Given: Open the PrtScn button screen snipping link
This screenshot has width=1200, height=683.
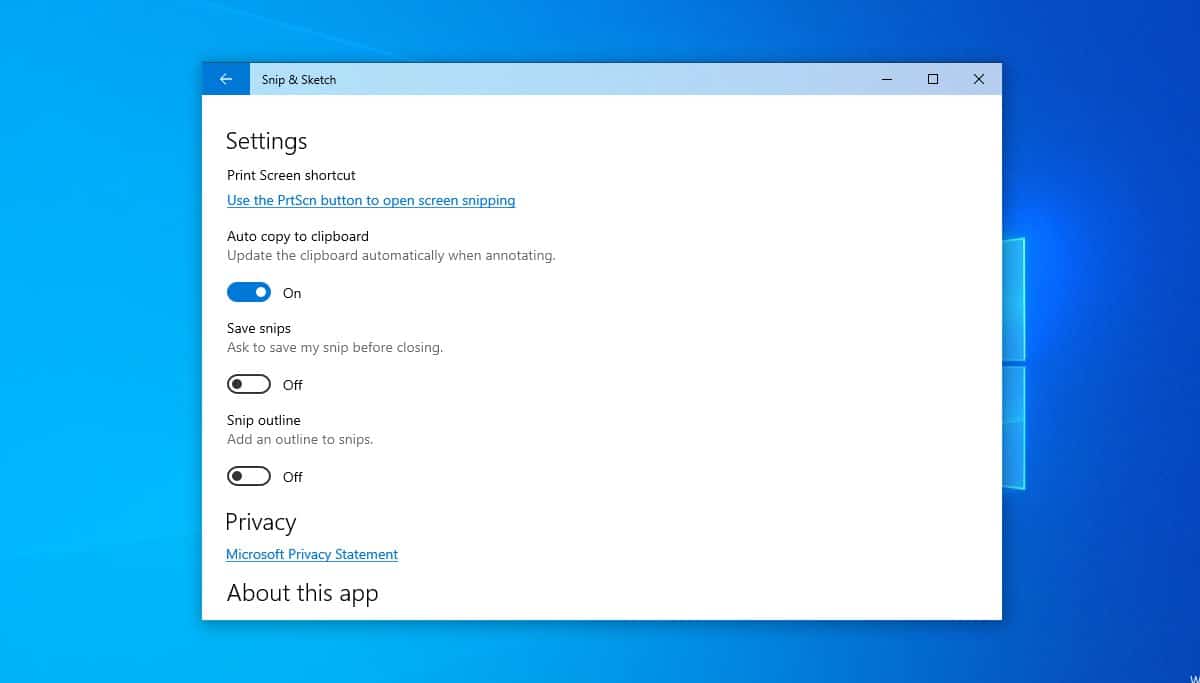Looking at the screenshot, I should tap(371, 200).
